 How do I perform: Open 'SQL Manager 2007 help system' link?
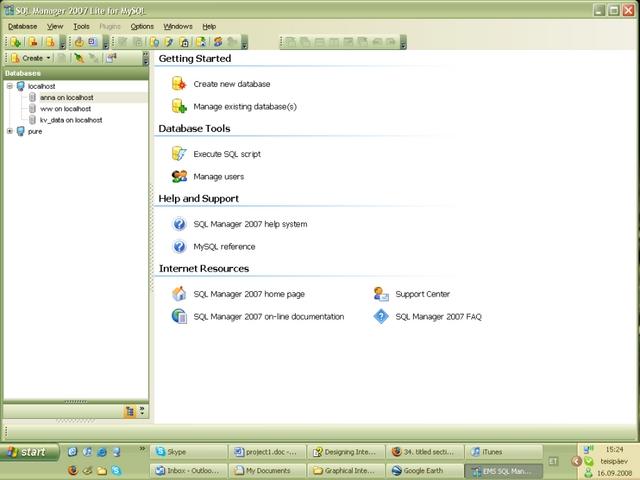point(250,224)
